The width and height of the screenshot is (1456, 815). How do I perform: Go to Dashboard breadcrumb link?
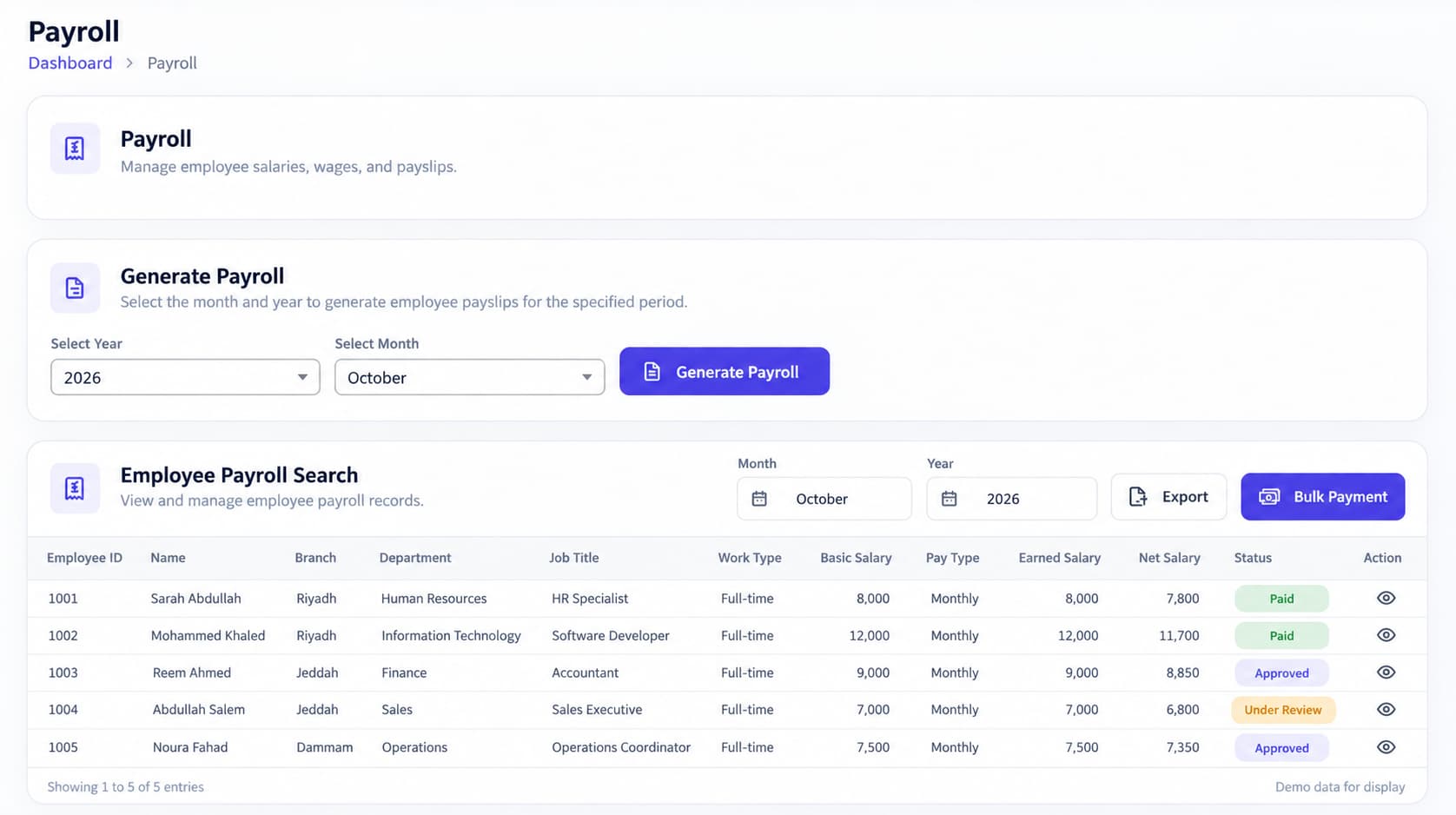click(70, 63)
